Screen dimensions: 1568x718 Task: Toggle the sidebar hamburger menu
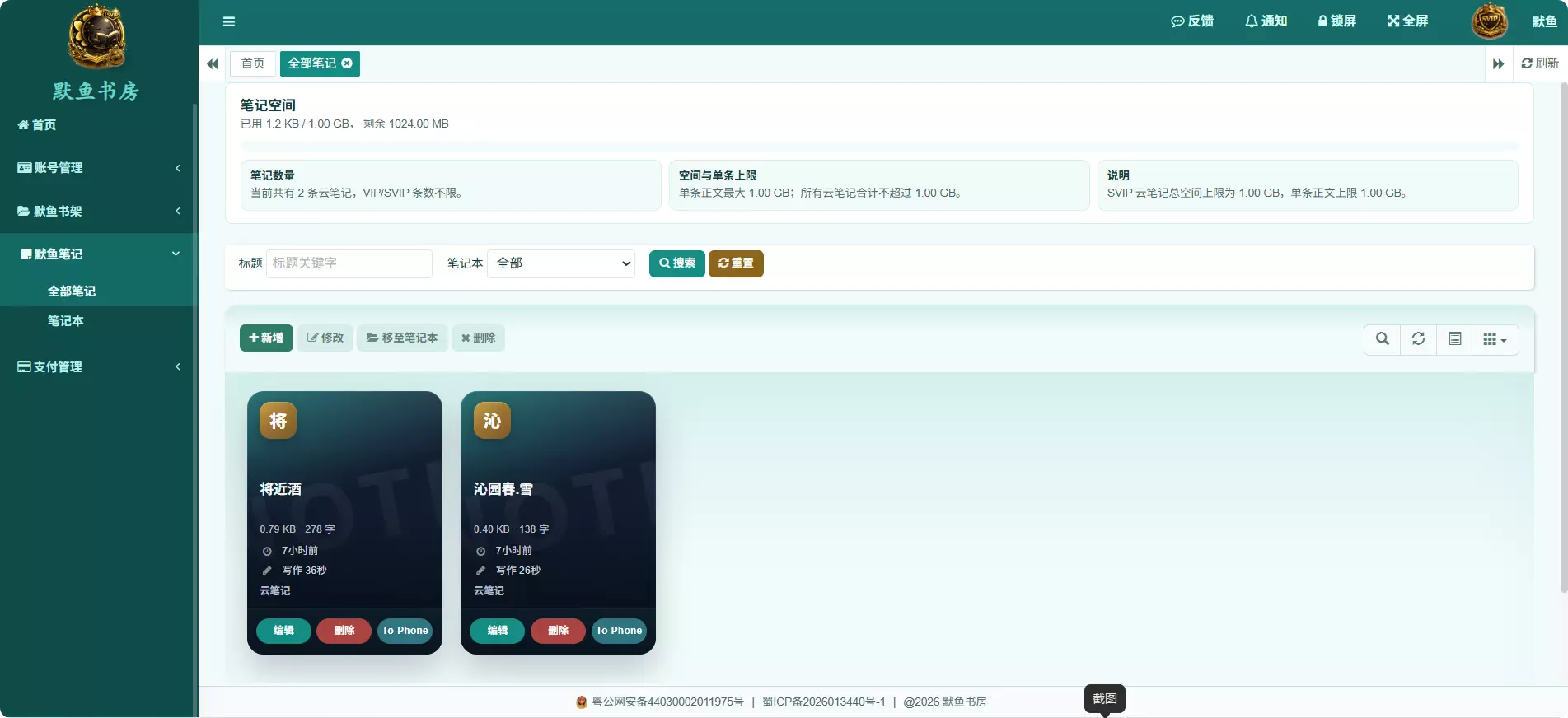(x=229, y=21)
